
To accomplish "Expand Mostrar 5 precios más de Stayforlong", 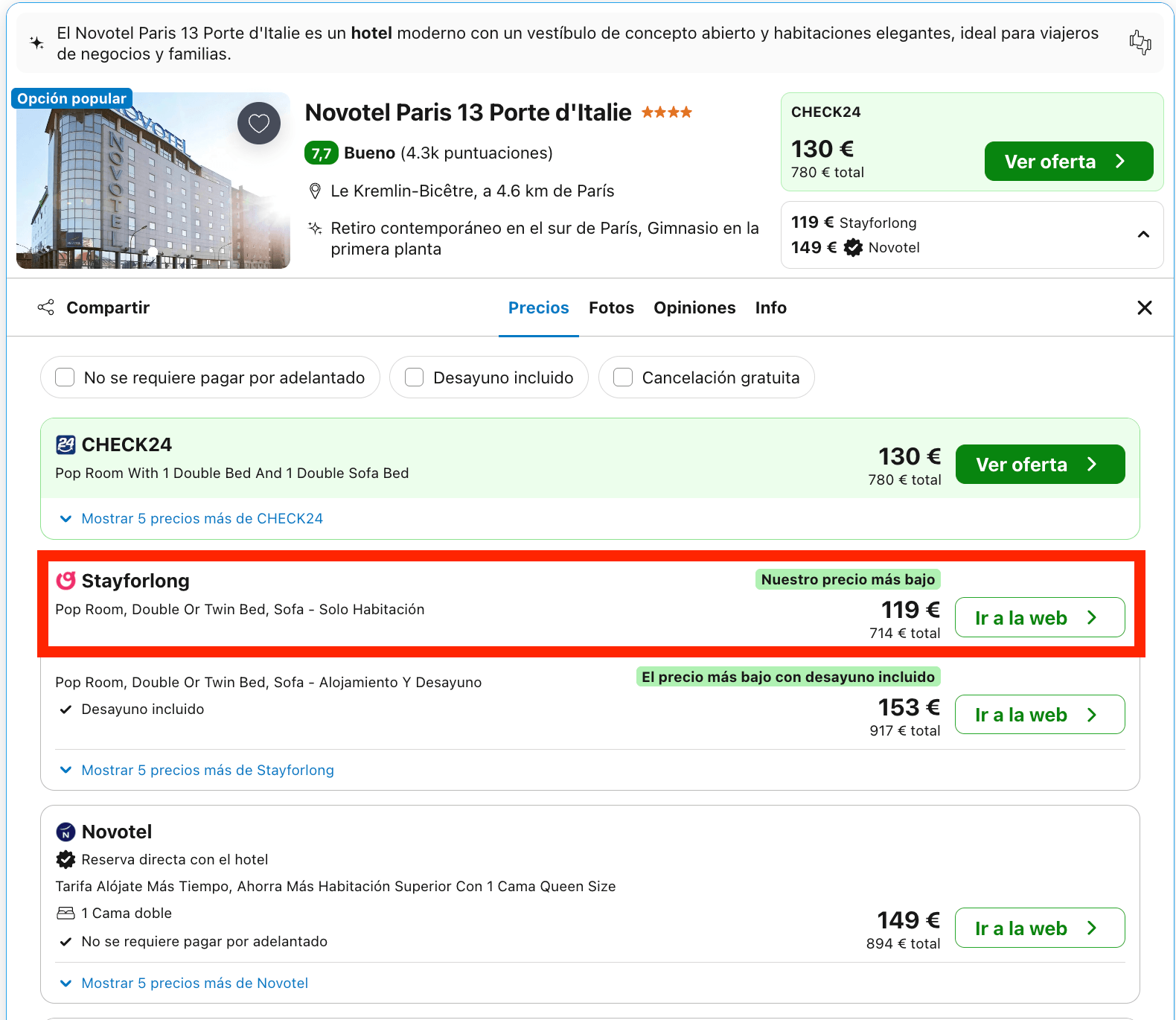I will pos(208,771).
